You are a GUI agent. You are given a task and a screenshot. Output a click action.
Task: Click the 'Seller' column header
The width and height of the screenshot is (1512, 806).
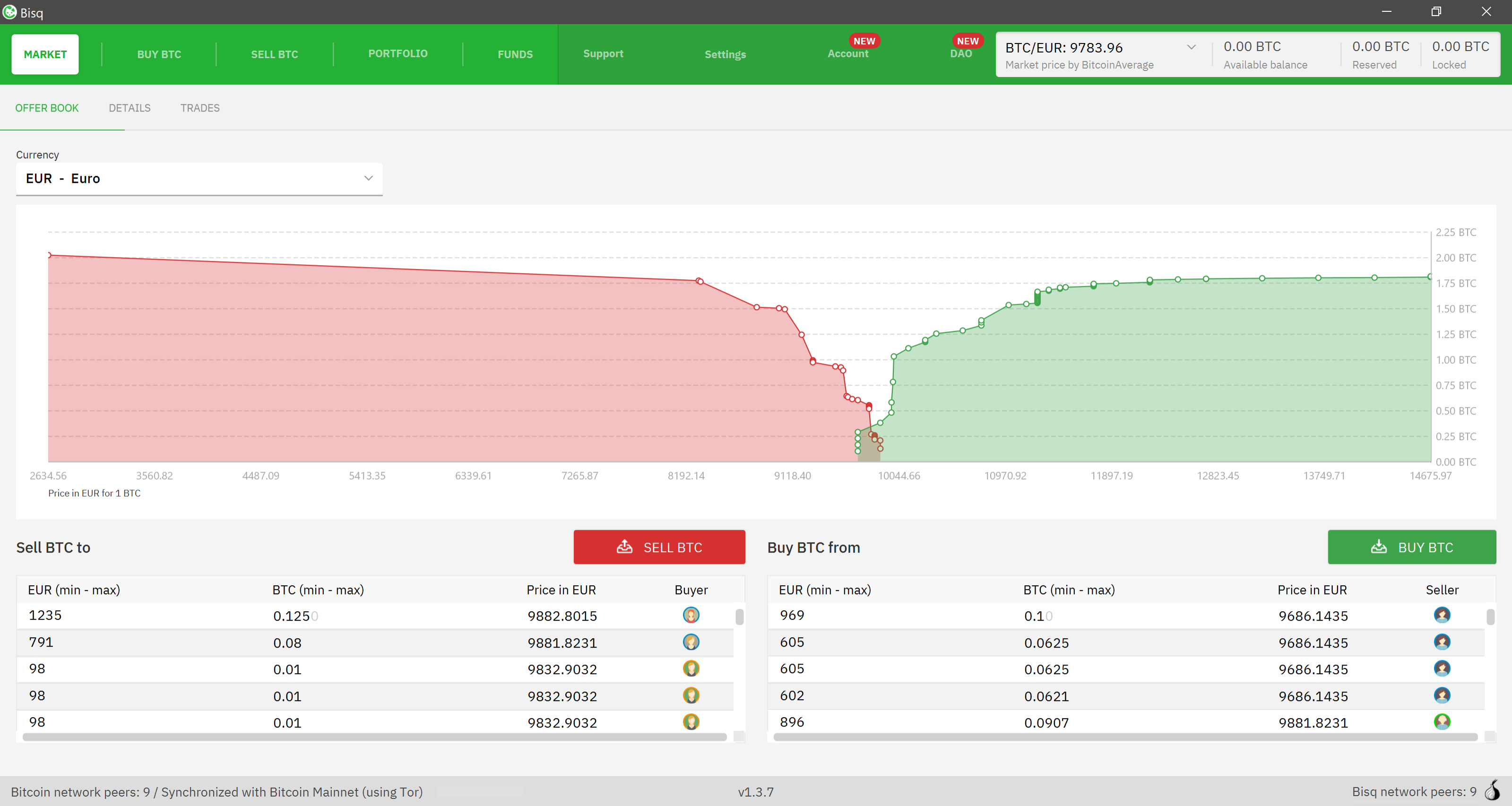click(x=1442, y=590)
